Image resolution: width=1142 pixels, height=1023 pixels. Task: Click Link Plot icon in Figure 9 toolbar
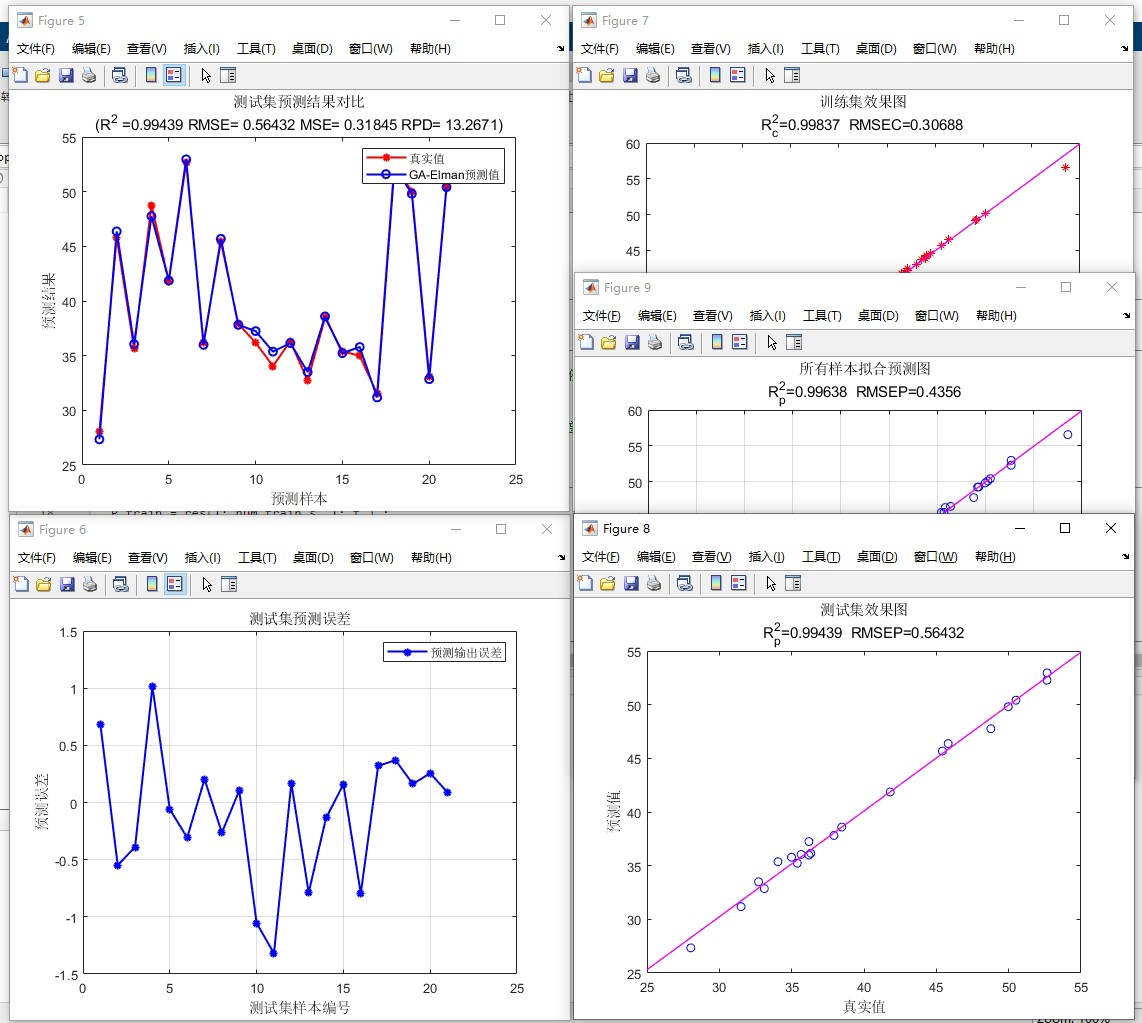tap(686, 342)
